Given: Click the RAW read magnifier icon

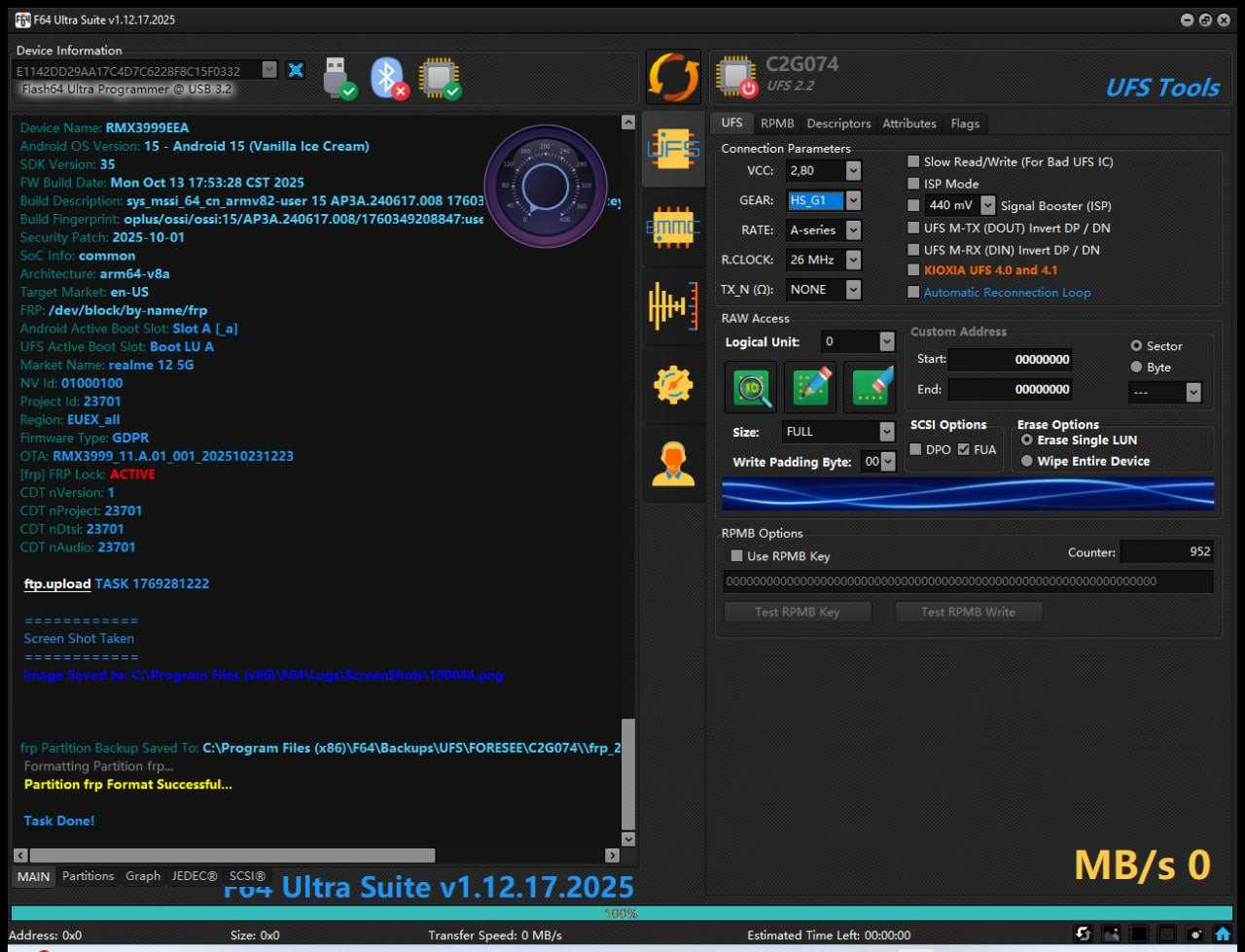Looking at the screenshot, I should 751,387.
